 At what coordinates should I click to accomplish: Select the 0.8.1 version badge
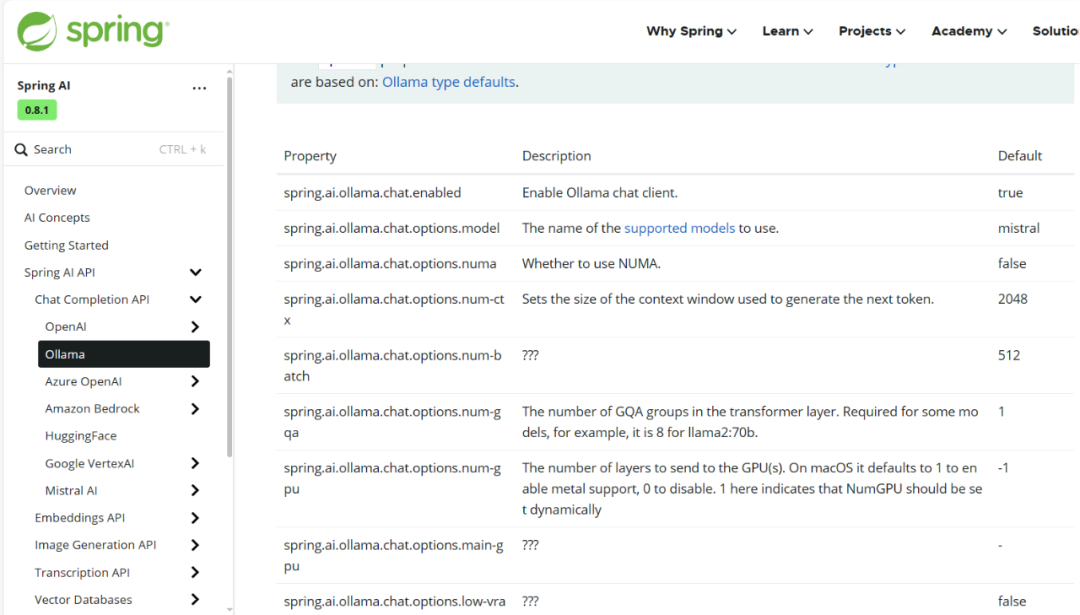point(37,110)
